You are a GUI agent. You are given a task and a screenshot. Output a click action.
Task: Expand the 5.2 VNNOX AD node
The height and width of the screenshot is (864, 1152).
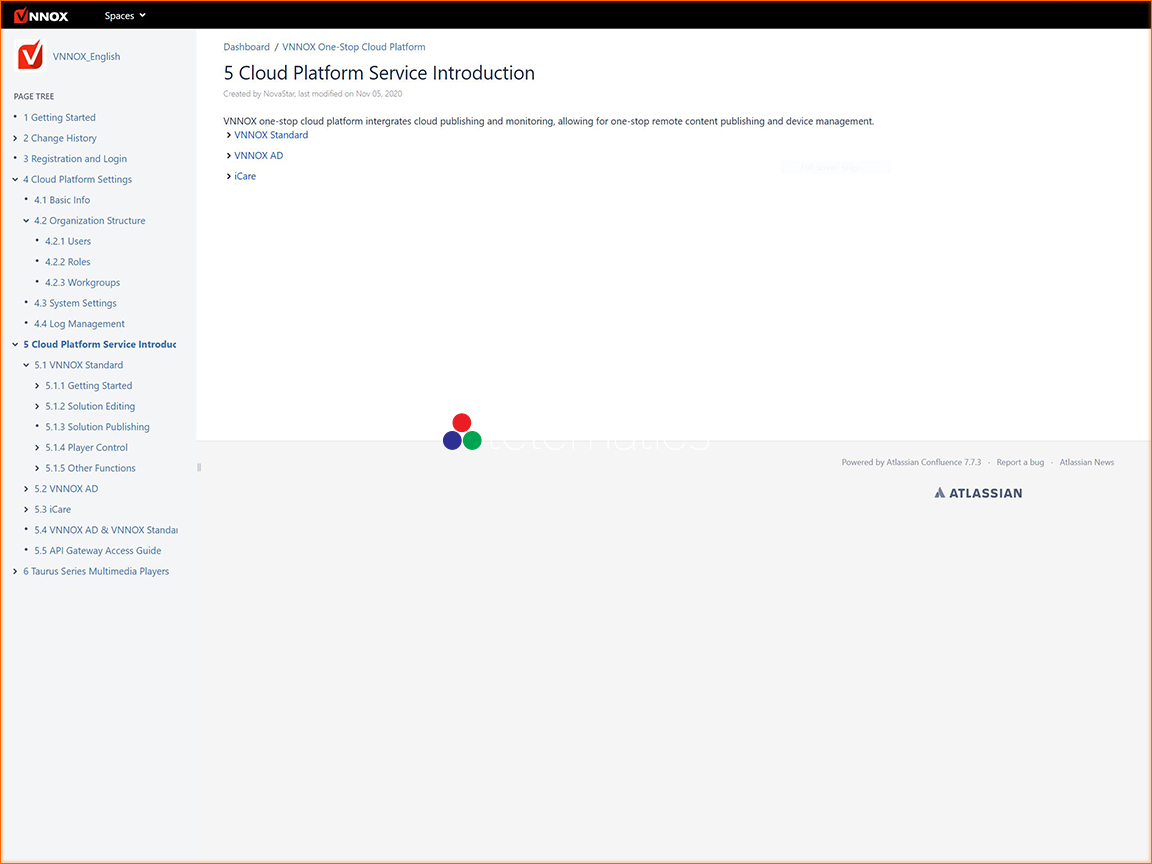click(x=26, y=489)
